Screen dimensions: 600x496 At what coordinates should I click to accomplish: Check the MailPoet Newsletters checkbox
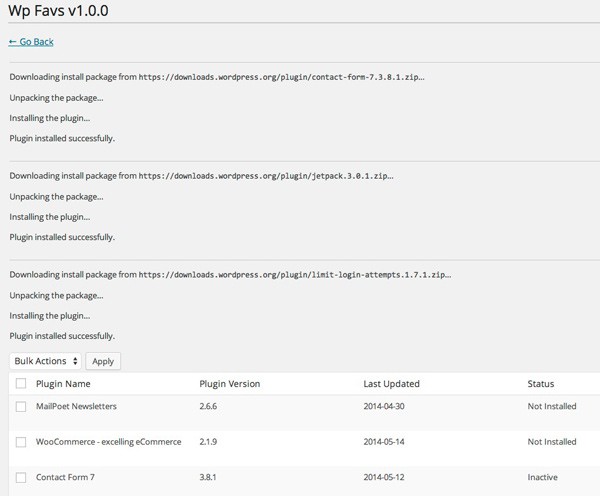click(x=21, y=406)
